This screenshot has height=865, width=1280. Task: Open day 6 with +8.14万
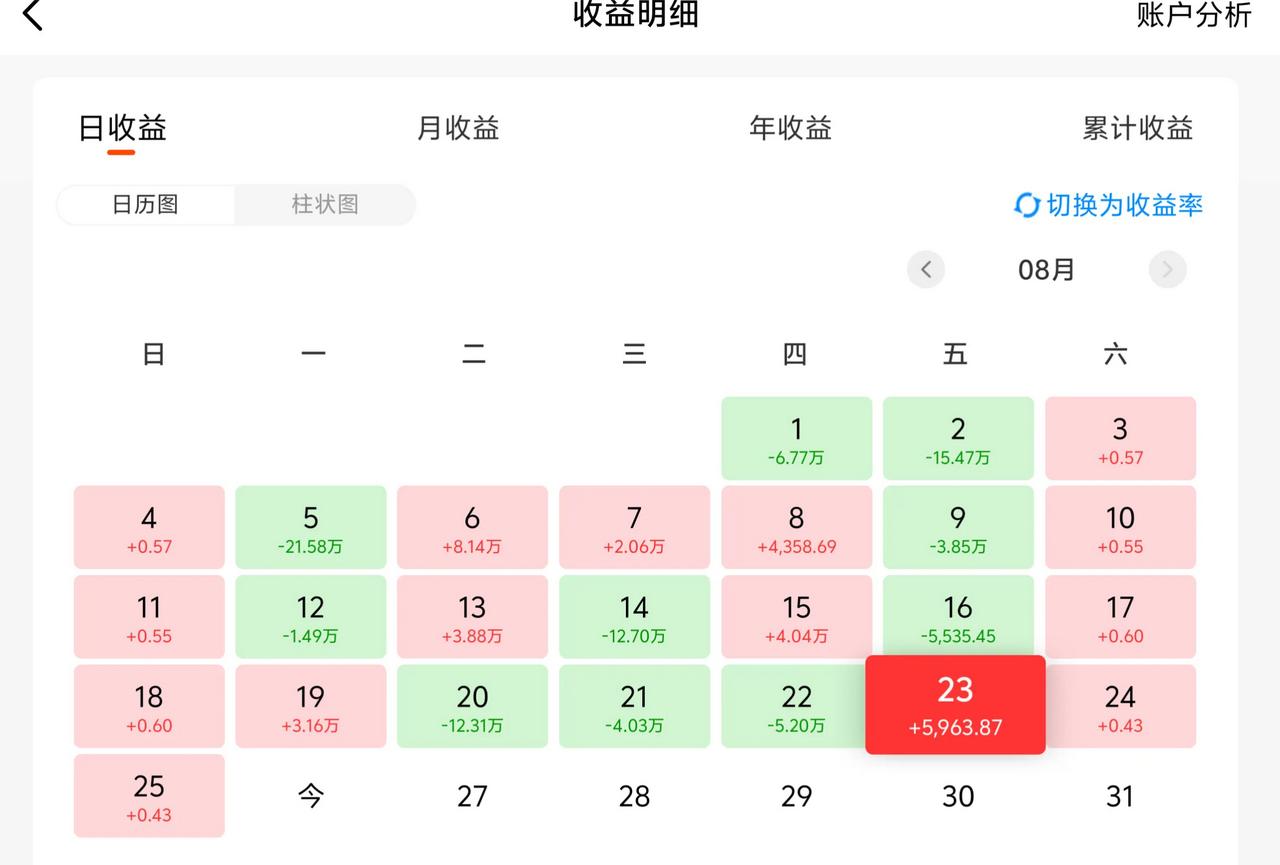click(x=472, y=527)
